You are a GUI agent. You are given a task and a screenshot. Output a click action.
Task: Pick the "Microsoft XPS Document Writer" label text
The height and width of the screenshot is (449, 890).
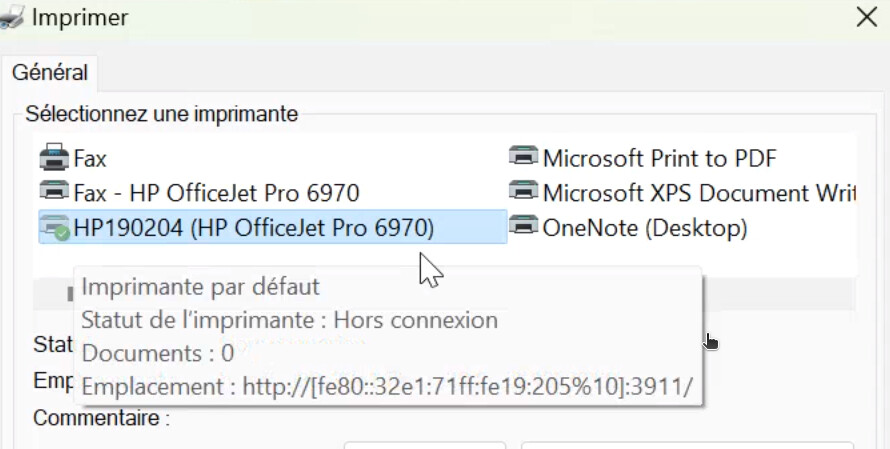[699, 193]
